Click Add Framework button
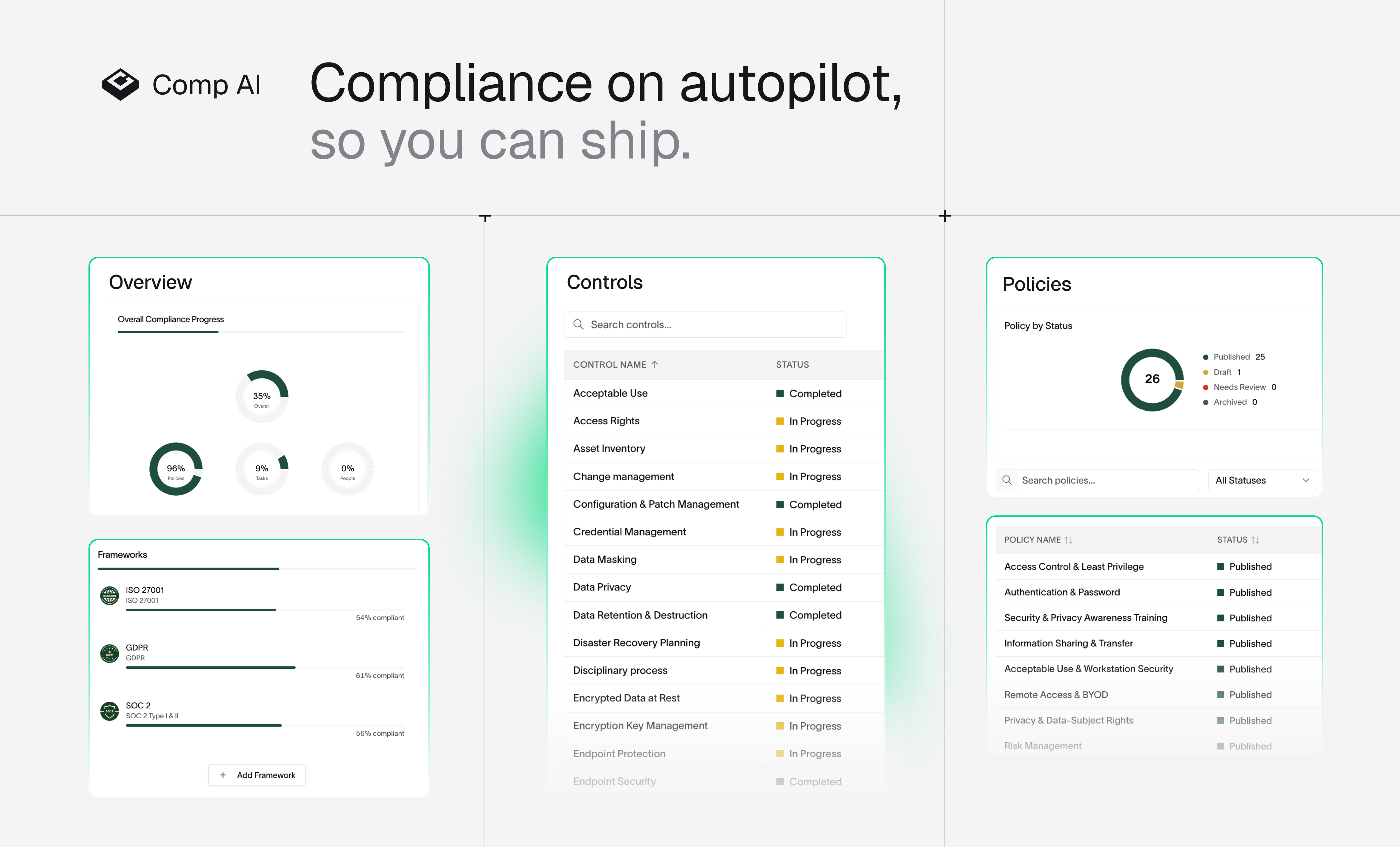This screenshot has width=1400, height=847. coord(257,775)
